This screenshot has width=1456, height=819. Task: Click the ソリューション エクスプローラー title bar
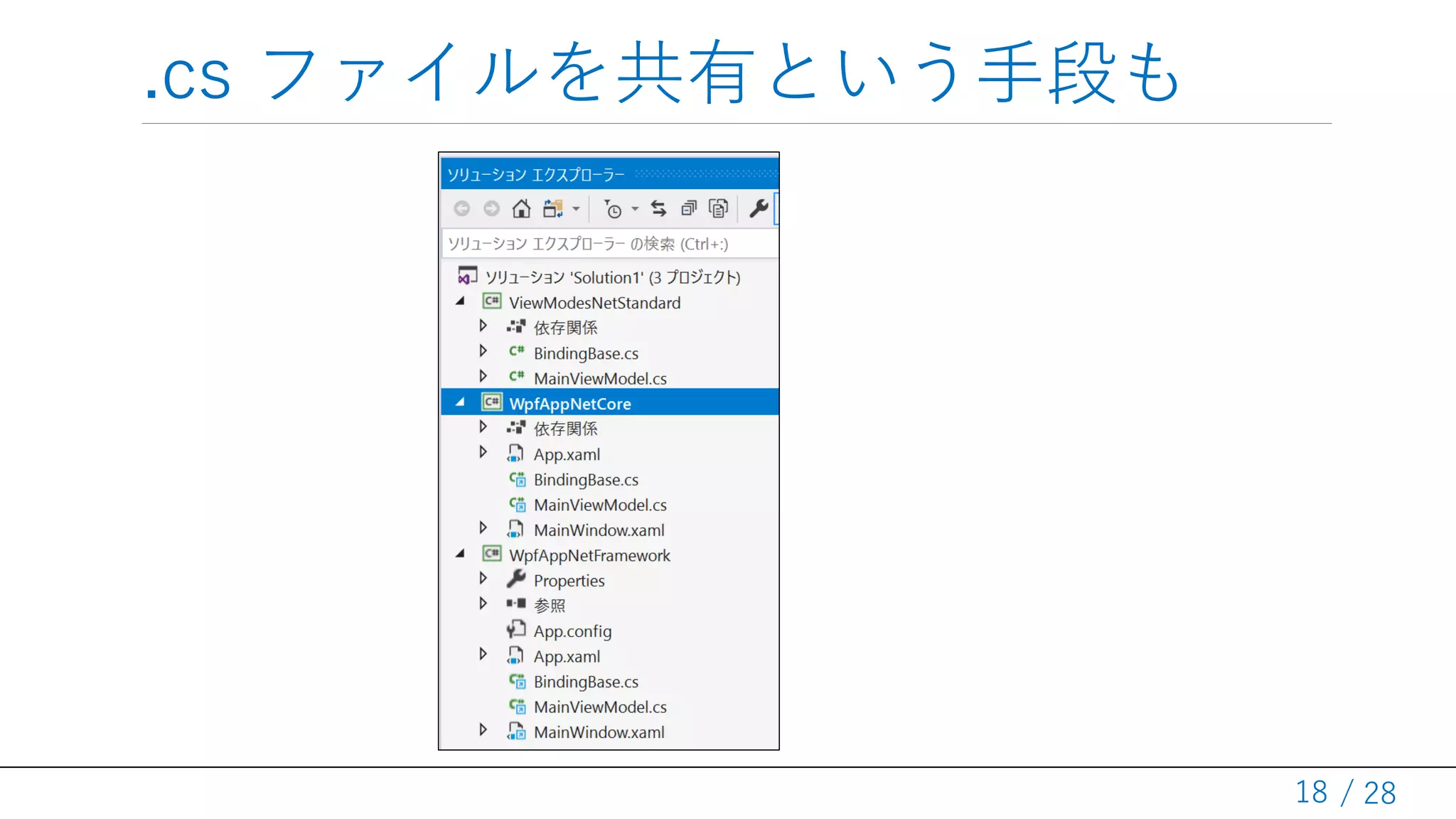point(609,174)
